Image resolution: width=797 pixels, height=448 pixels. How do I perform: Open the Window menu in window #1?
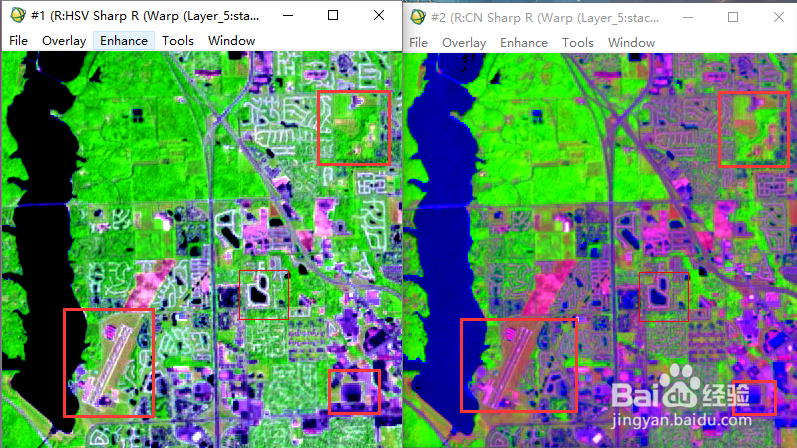click(231, 41)
